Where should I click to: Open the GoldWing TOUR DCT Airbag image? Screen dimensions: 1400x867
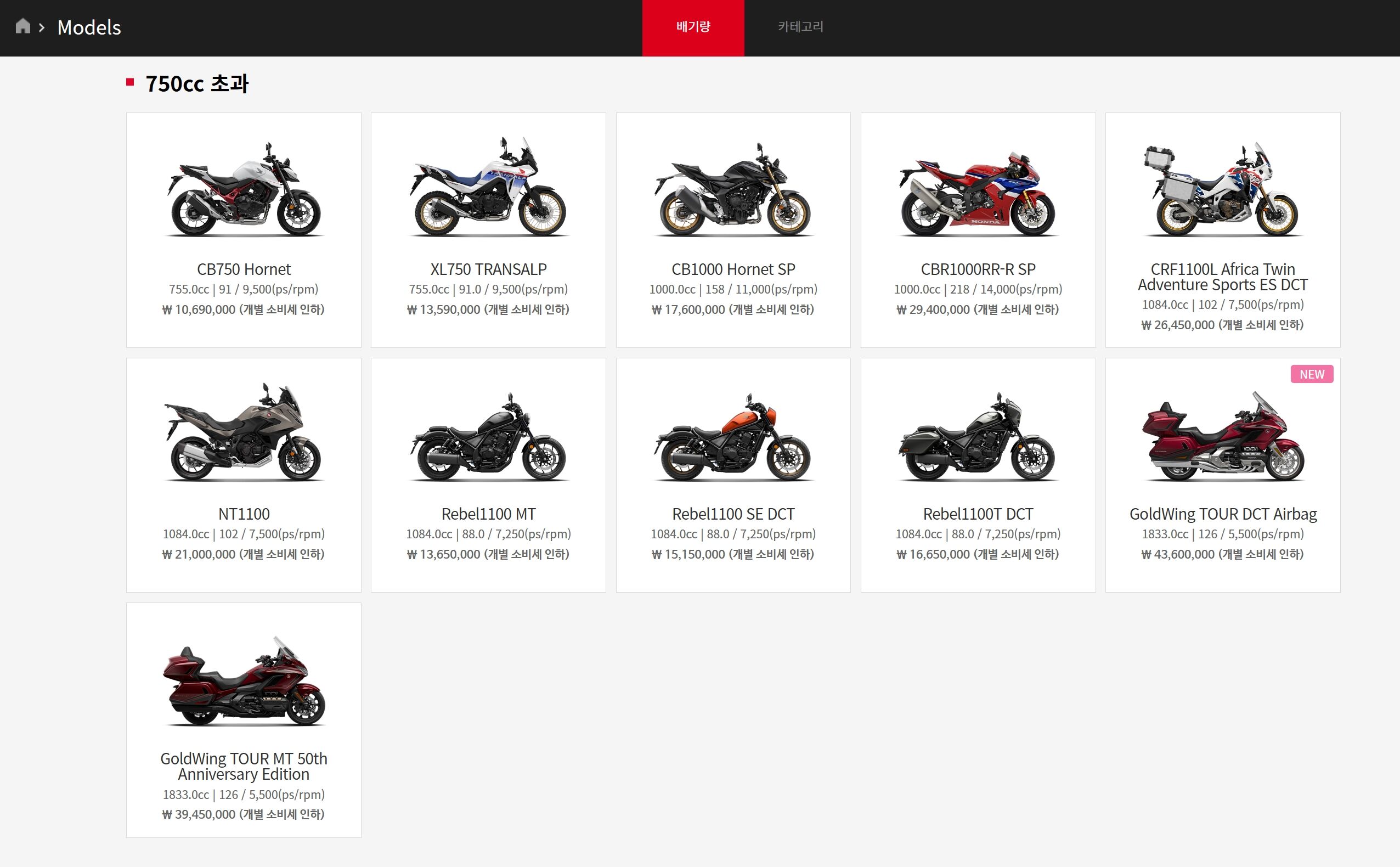(1222, 437)
